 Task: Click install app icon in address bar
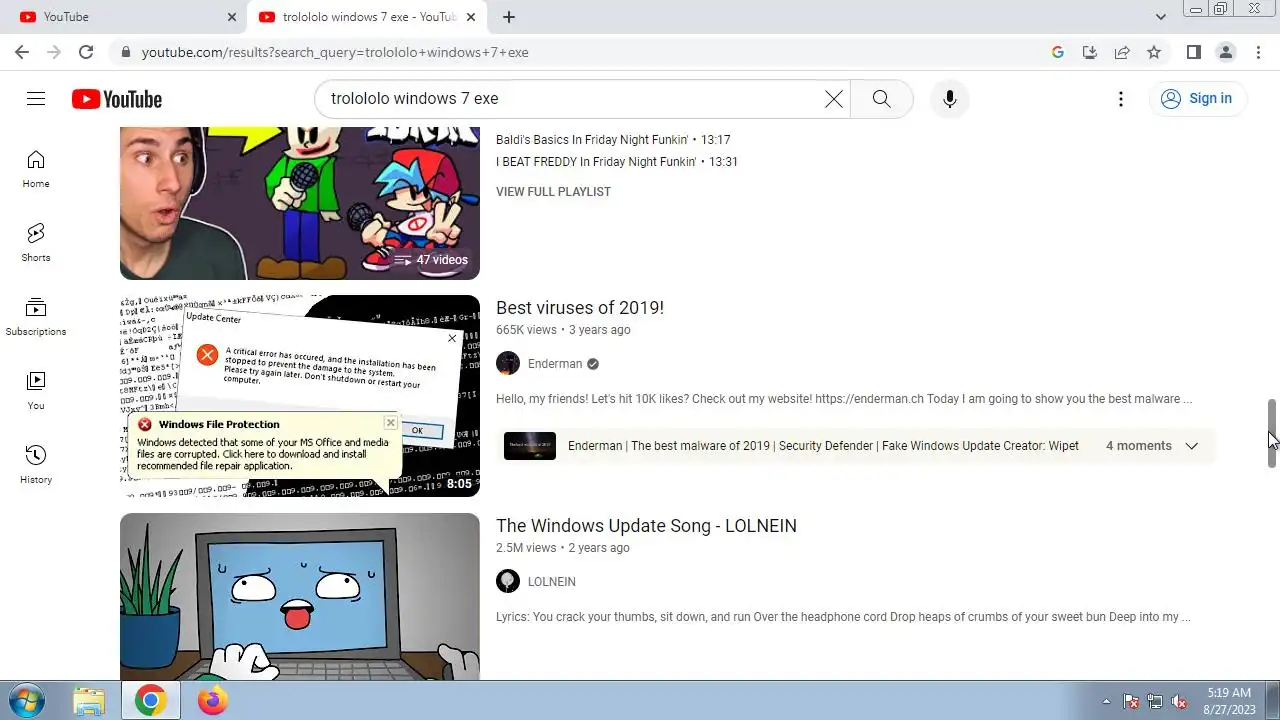1090,52
